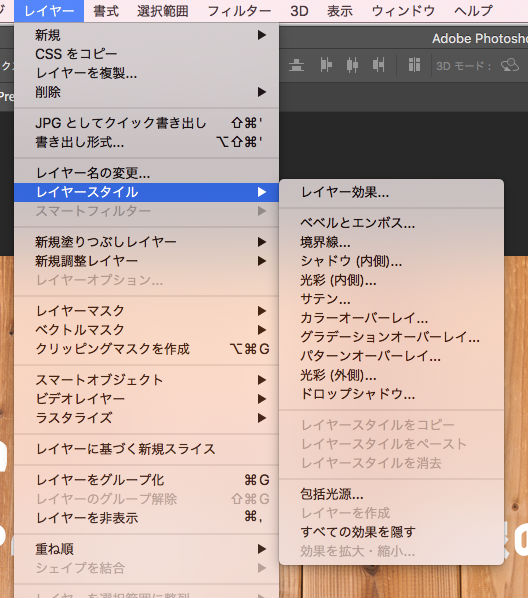Click the auto-align layers icon
Viewport: 528px width, 598px height.
414,65
